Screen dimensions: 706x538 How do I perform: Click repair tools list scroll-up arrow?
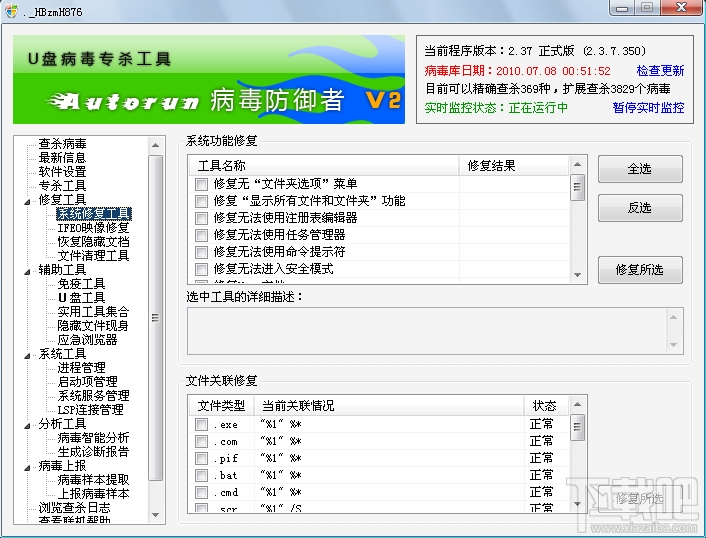pos(578,164)
